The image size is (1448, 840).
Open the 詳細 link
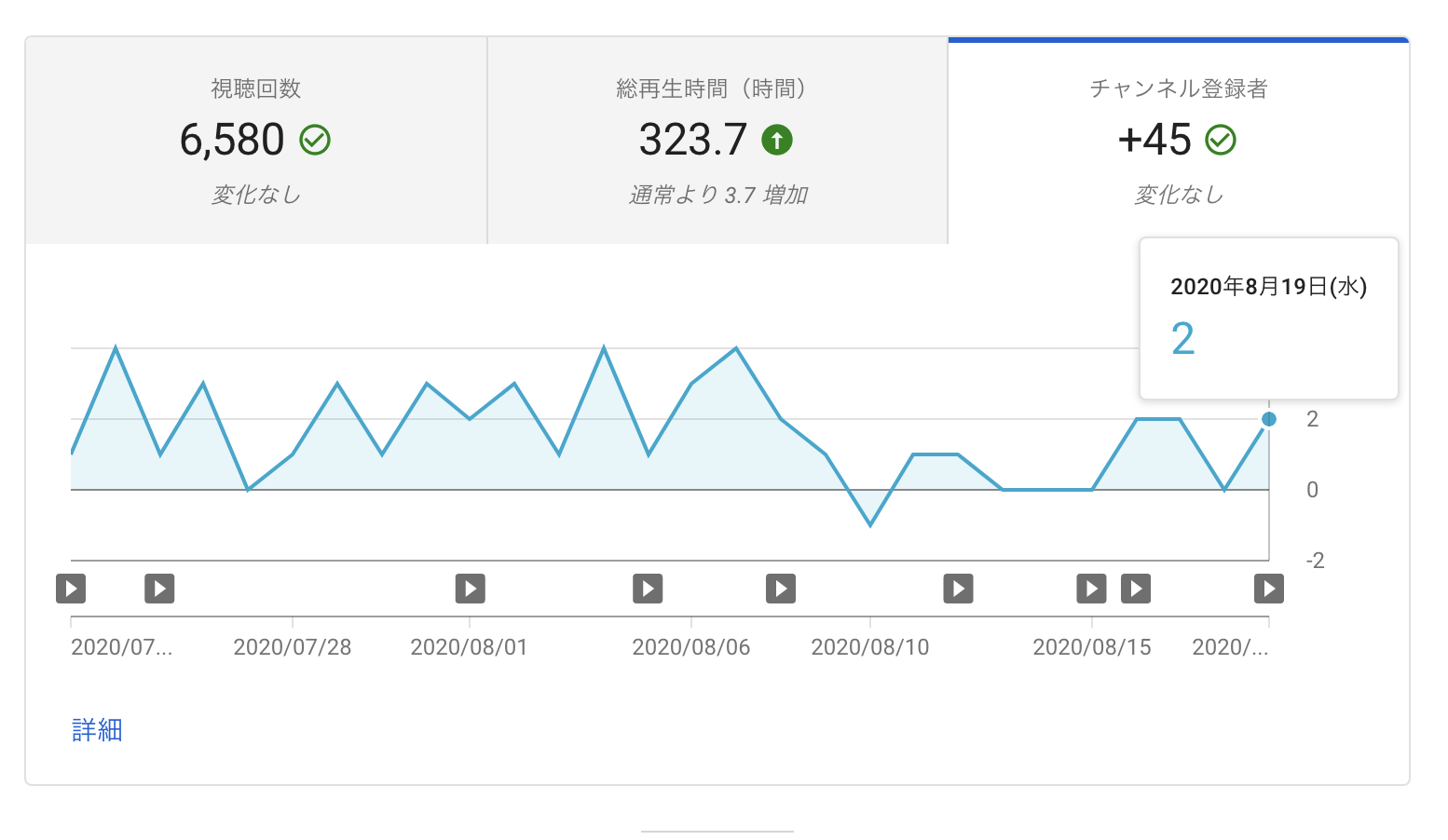(x=97, y=729)
